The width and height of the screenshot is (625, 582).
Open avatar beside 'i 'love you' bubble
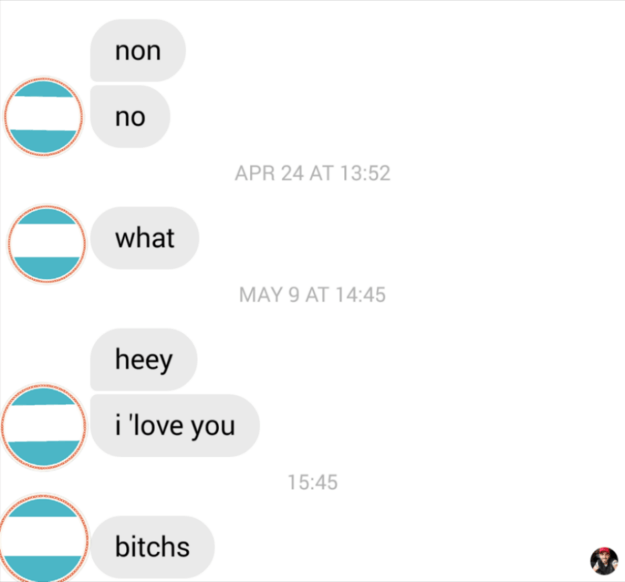(43, 426)
